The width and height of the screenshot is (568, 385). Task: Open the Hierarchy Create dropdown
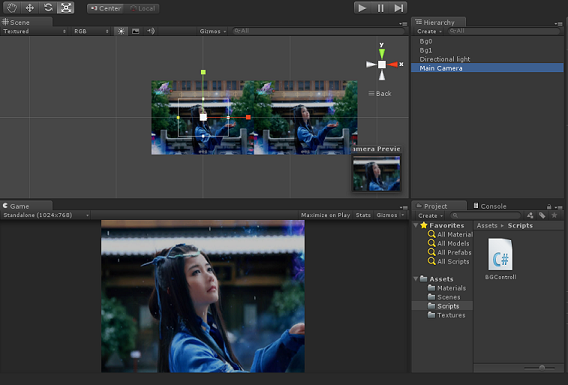(429, 31)
